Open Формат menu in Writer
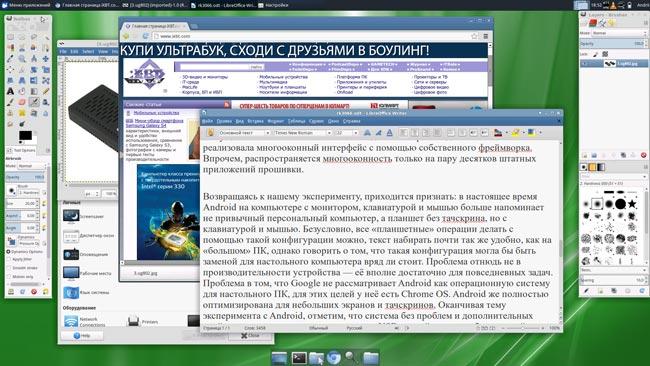The width and height of the screenshot is (650, 366). (x=275, y=121)
